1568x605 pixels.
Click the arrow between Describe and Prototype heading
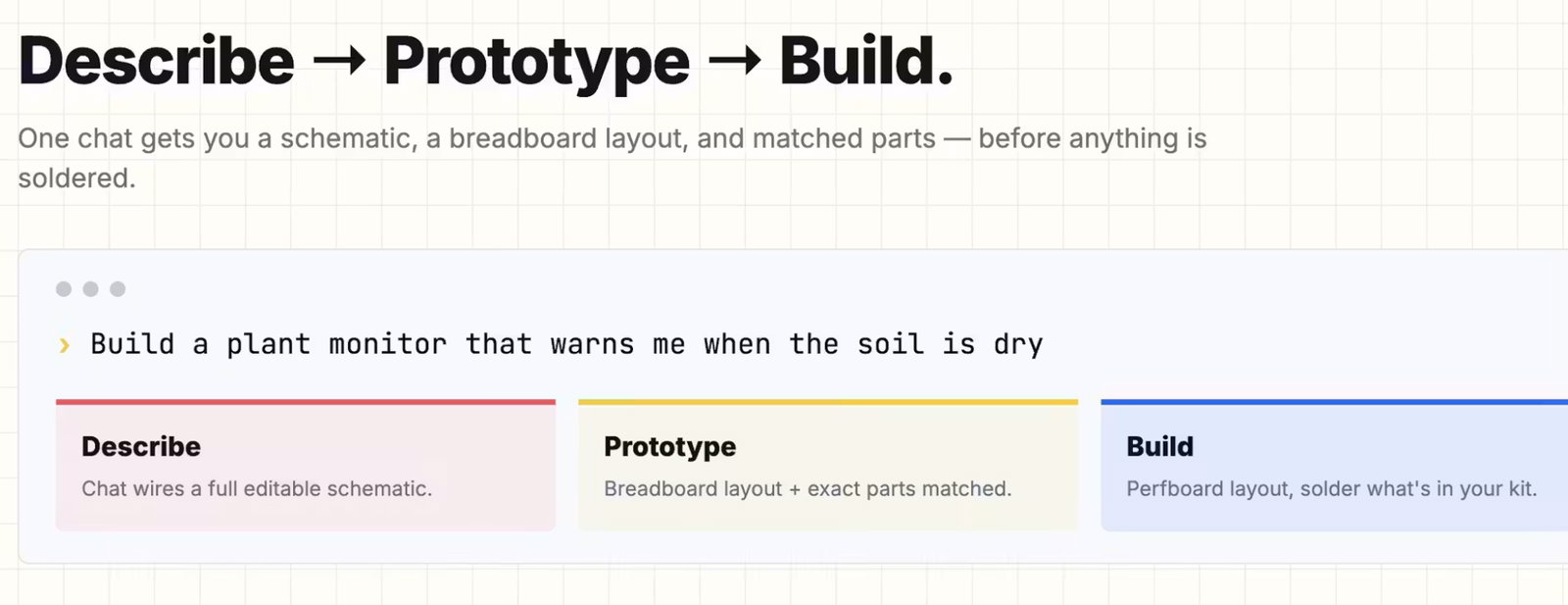(339, 62)
